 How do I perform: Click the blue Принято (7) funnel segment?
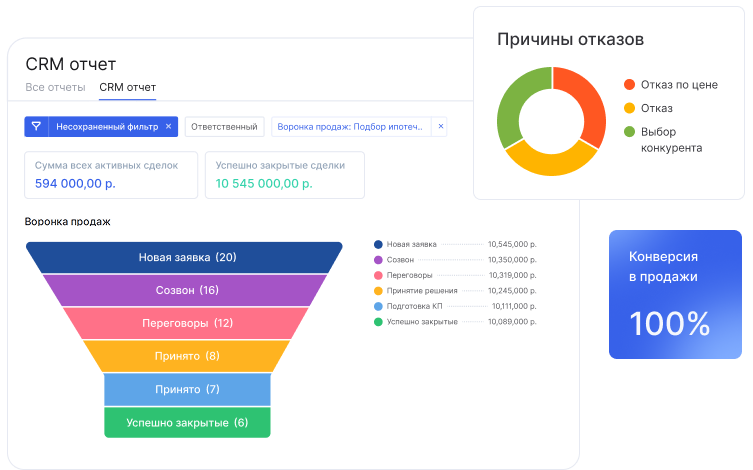click(x=187, y=389)
